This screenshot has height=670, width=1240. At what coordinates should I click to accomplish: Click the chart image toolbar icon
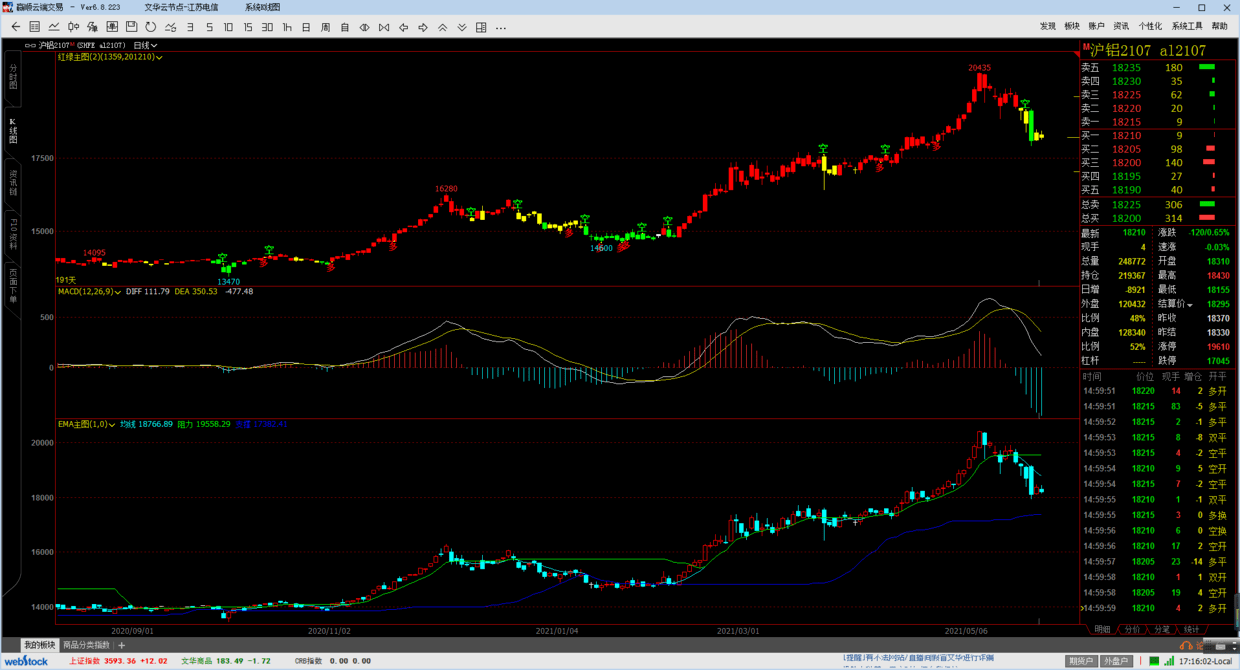(x=112, y=27)
